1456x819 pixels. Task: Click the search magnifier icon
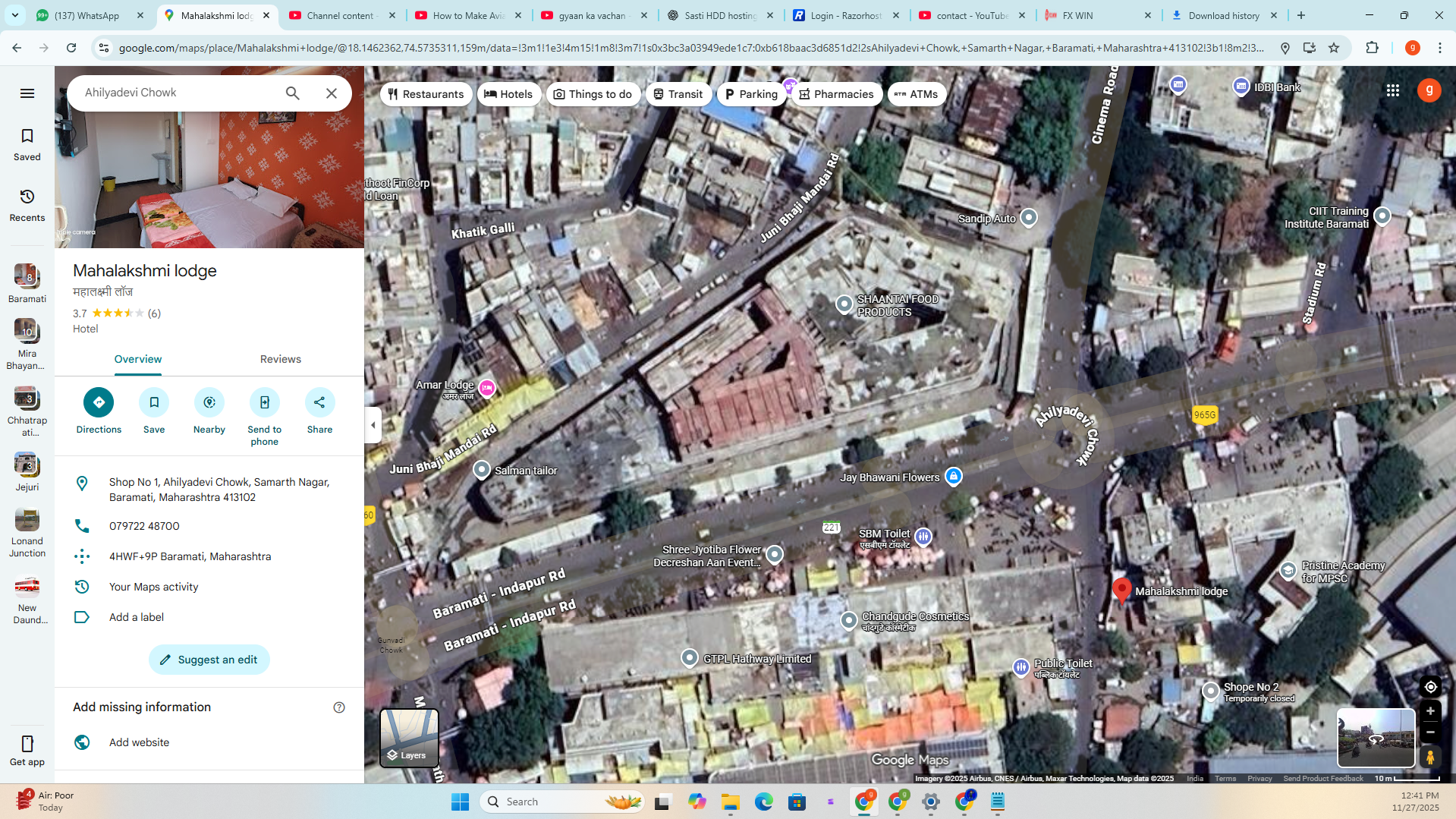point(293,93)
